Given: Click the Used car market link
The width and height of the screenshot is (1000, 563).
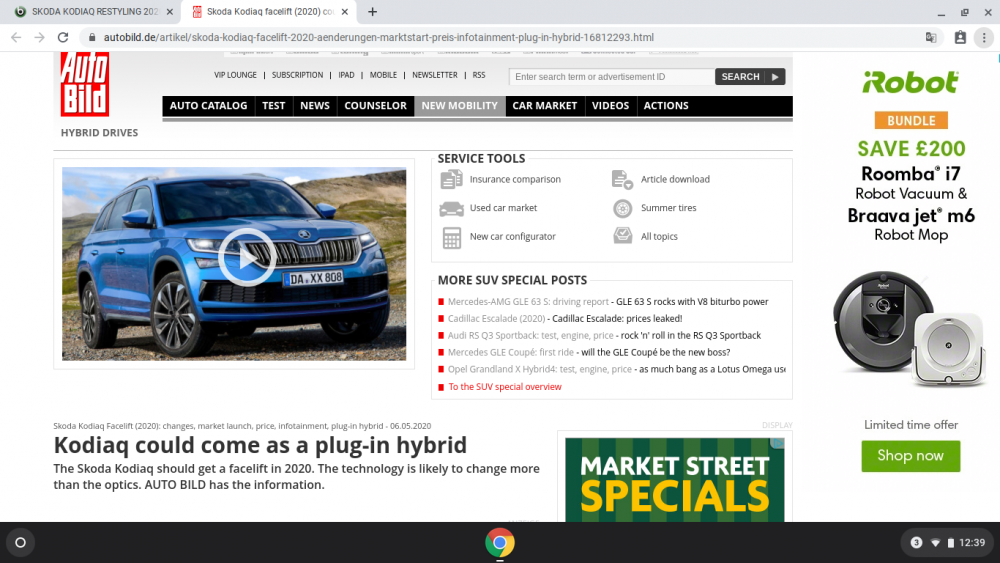Looking at the screenshot, I should 503,208.
